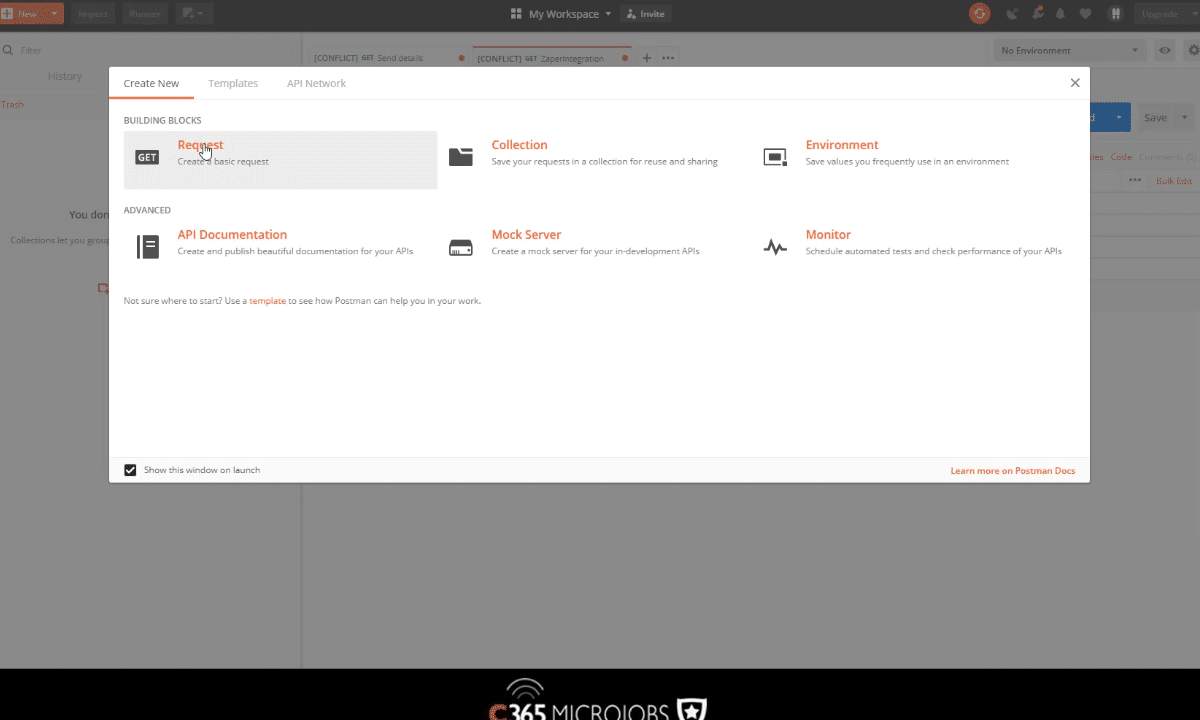Expand the New button dropdown arrow
The width and height of the screenshot is (1200, 720).
[54, 14]
